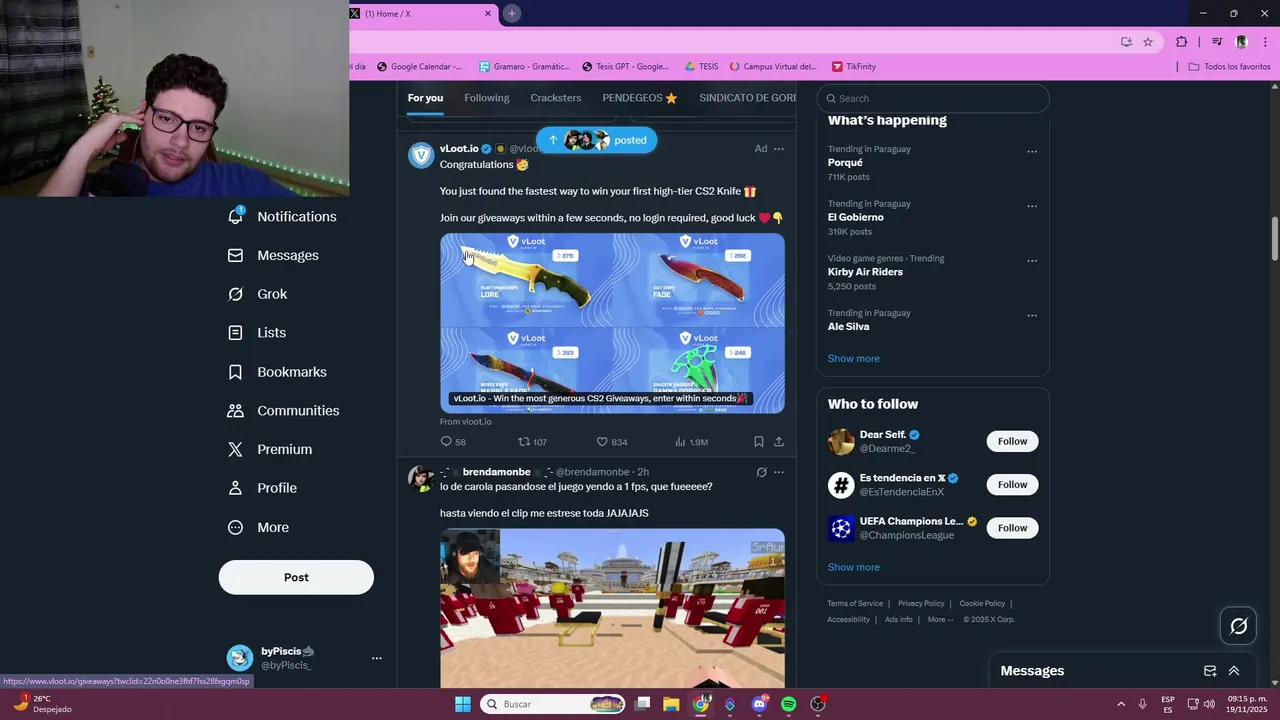1280x720 pixels.
Task: Click the X search field
Action: (x=933, y=98)
